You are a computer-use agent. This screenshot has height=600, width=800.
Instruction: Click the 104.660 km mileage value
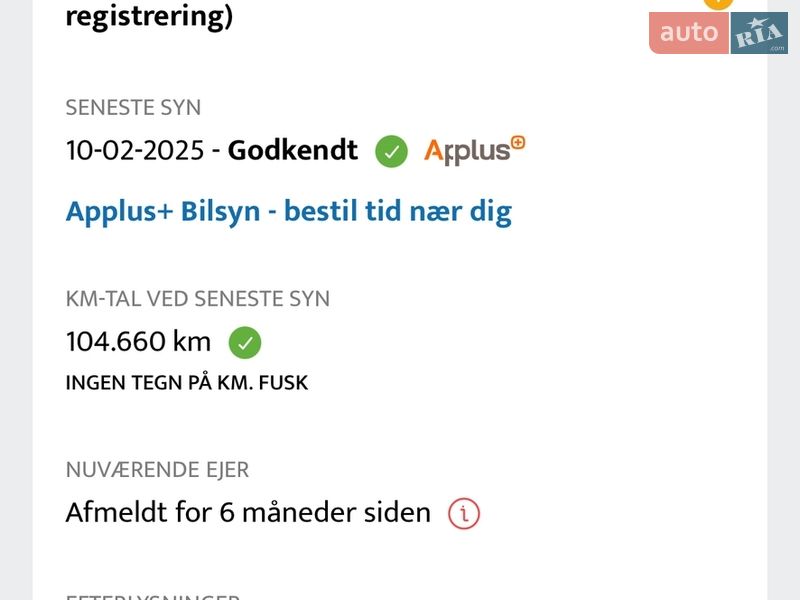point(138,342)
